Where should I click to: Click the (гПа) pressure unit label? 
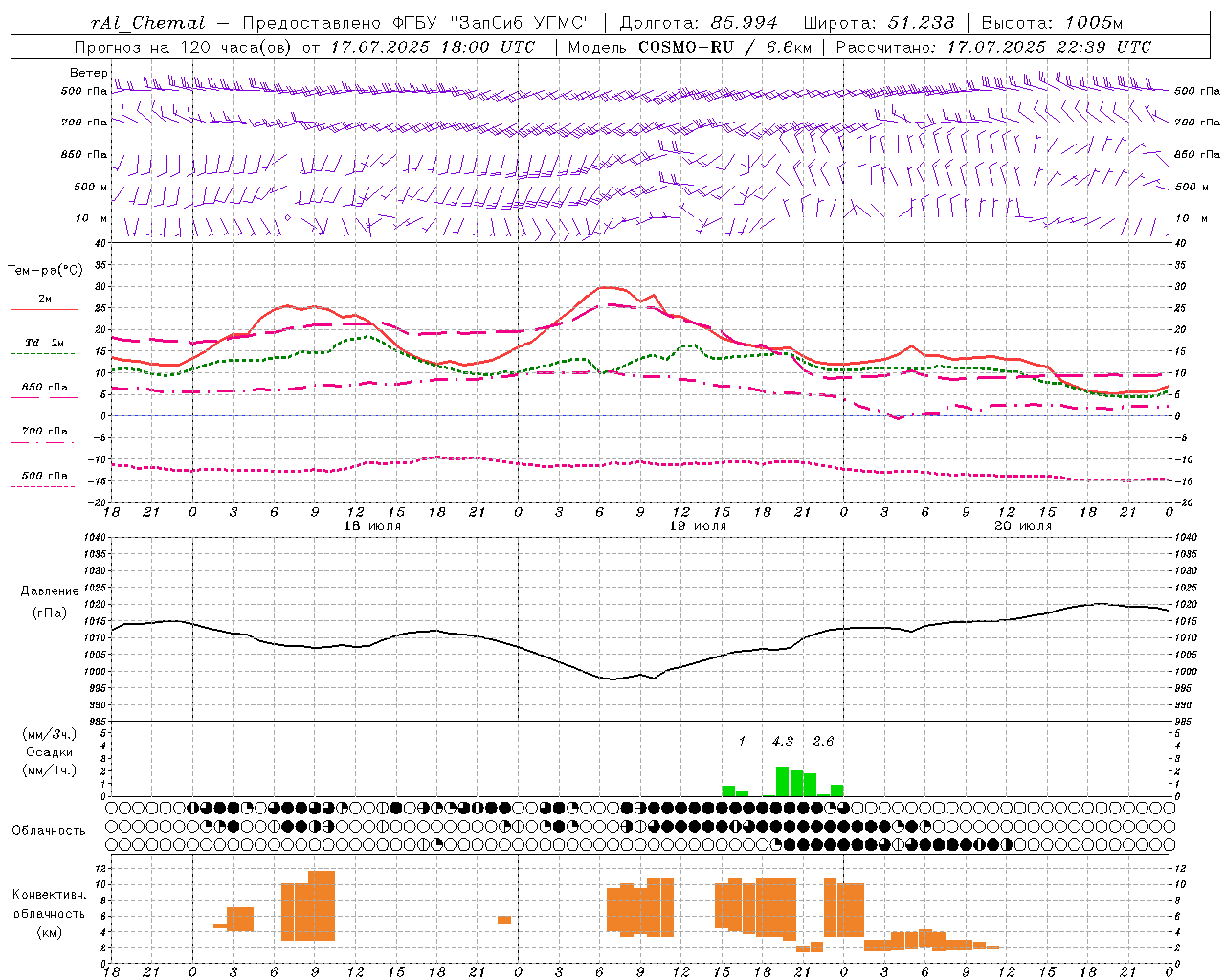[x=50, y=612]
